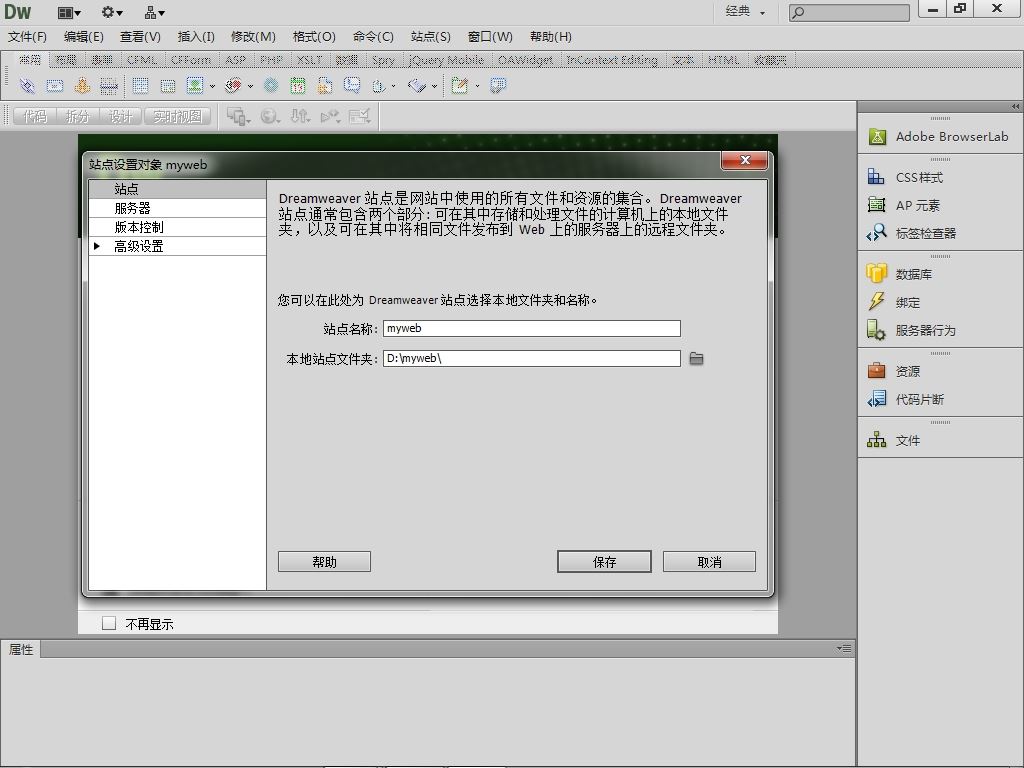This screenshot has width=1024, height=768.
Task: Click the File management icon
Action: (x=300, y=117)
